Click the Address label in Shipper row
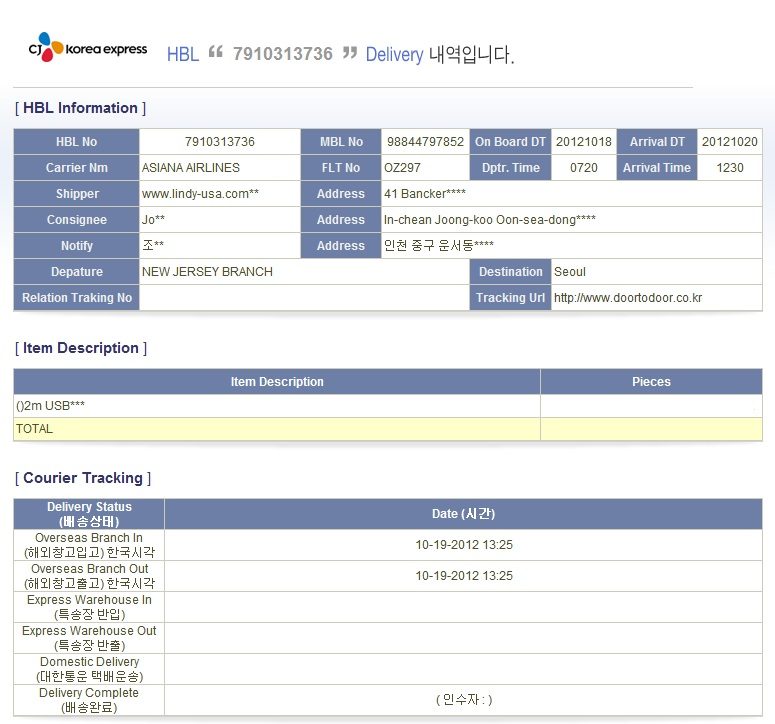Image resolution: width=775 pixels, height=724 pixels. pyautogui.click(x=341, y=194)
